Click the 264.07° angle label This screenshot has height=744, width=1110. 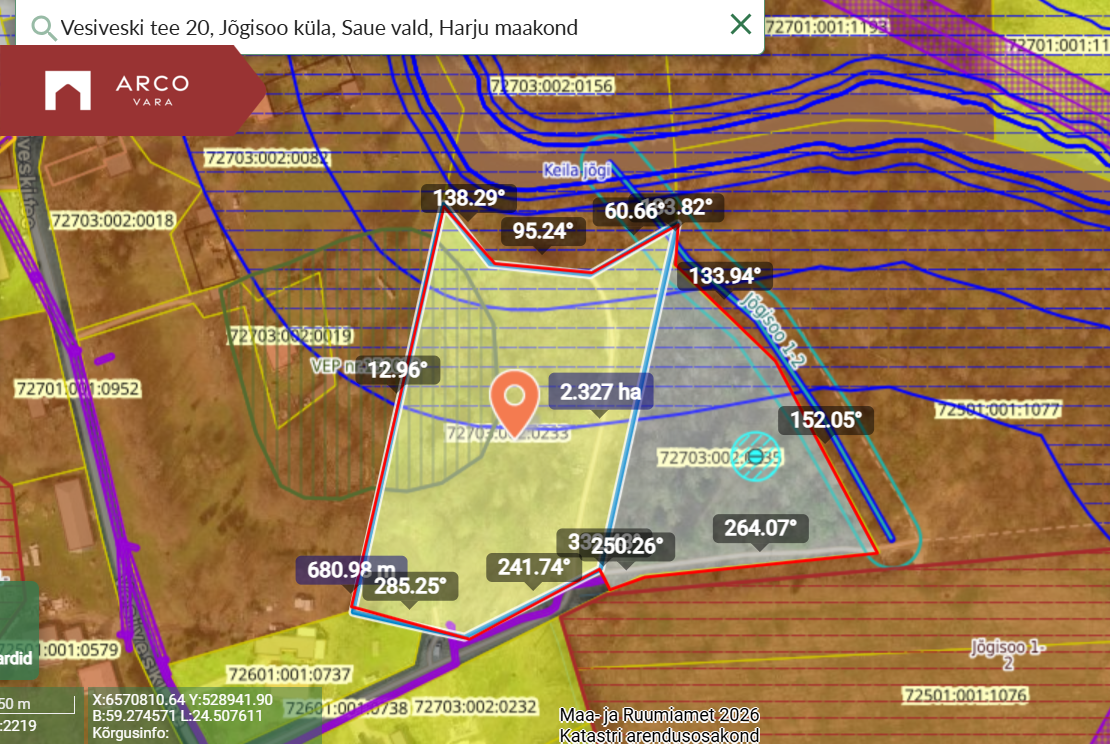tap(760, 528)
